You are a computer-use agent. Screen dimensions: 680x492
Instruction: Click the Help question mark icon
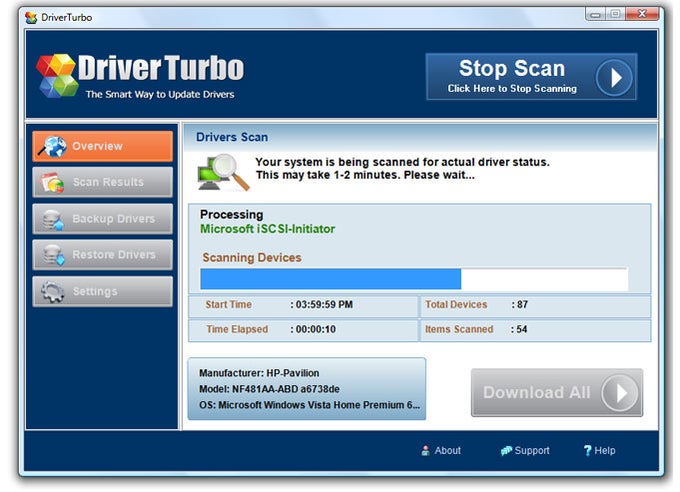(588, 450)
